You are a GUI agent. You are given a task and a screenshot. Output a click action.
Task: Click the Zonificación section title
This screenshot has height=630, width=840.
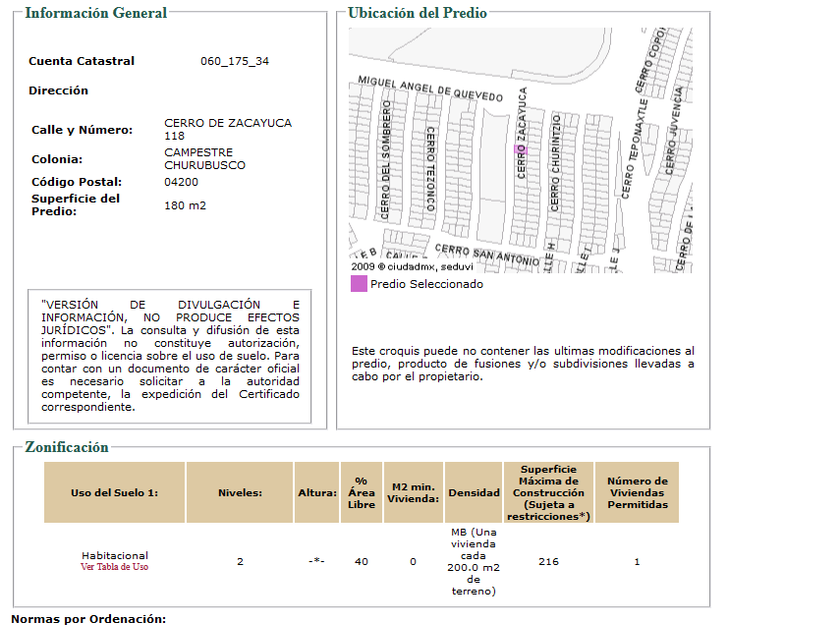coord(67,447)
